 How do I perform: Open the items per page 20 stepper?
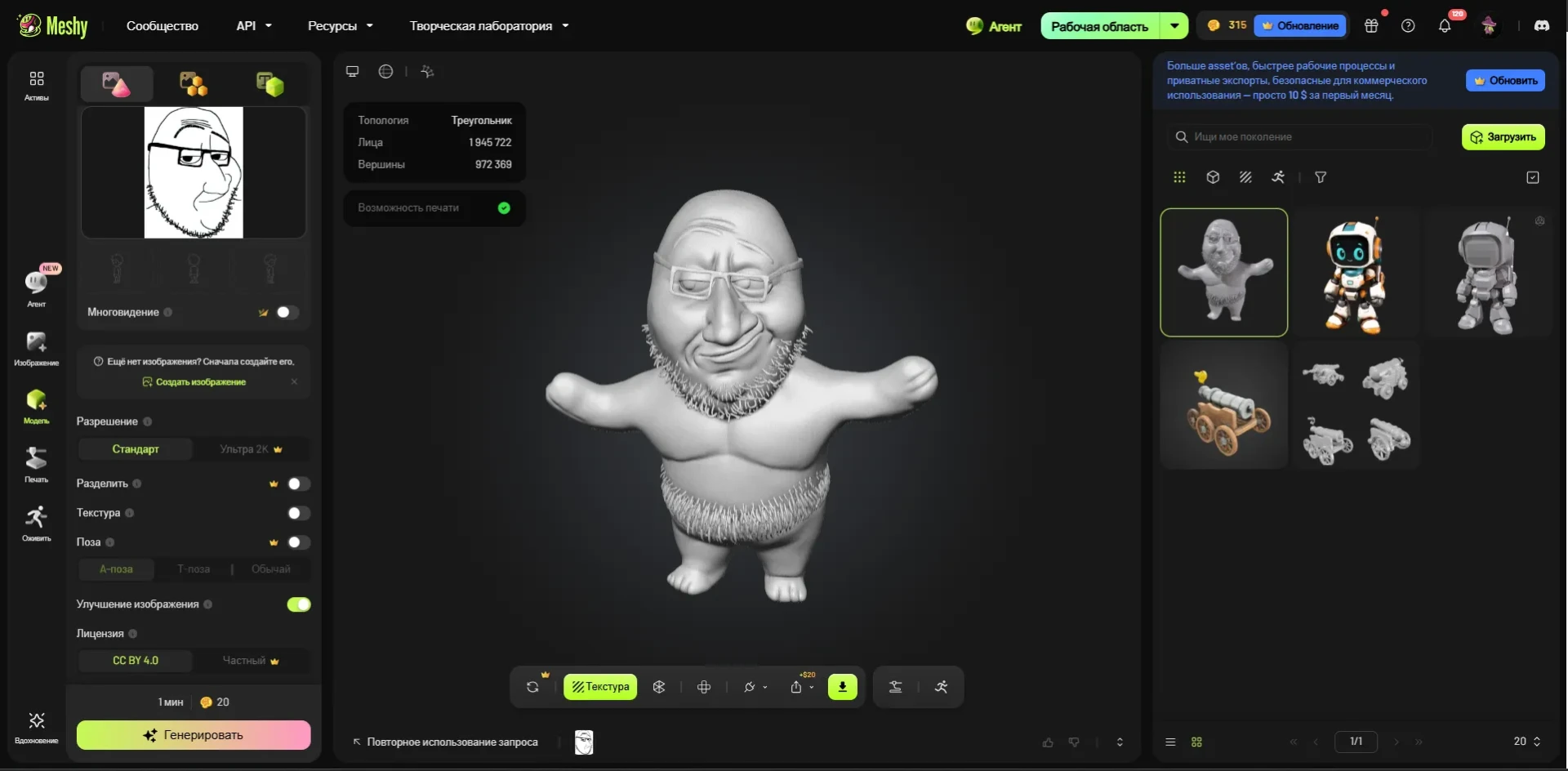click(1527, 742)
